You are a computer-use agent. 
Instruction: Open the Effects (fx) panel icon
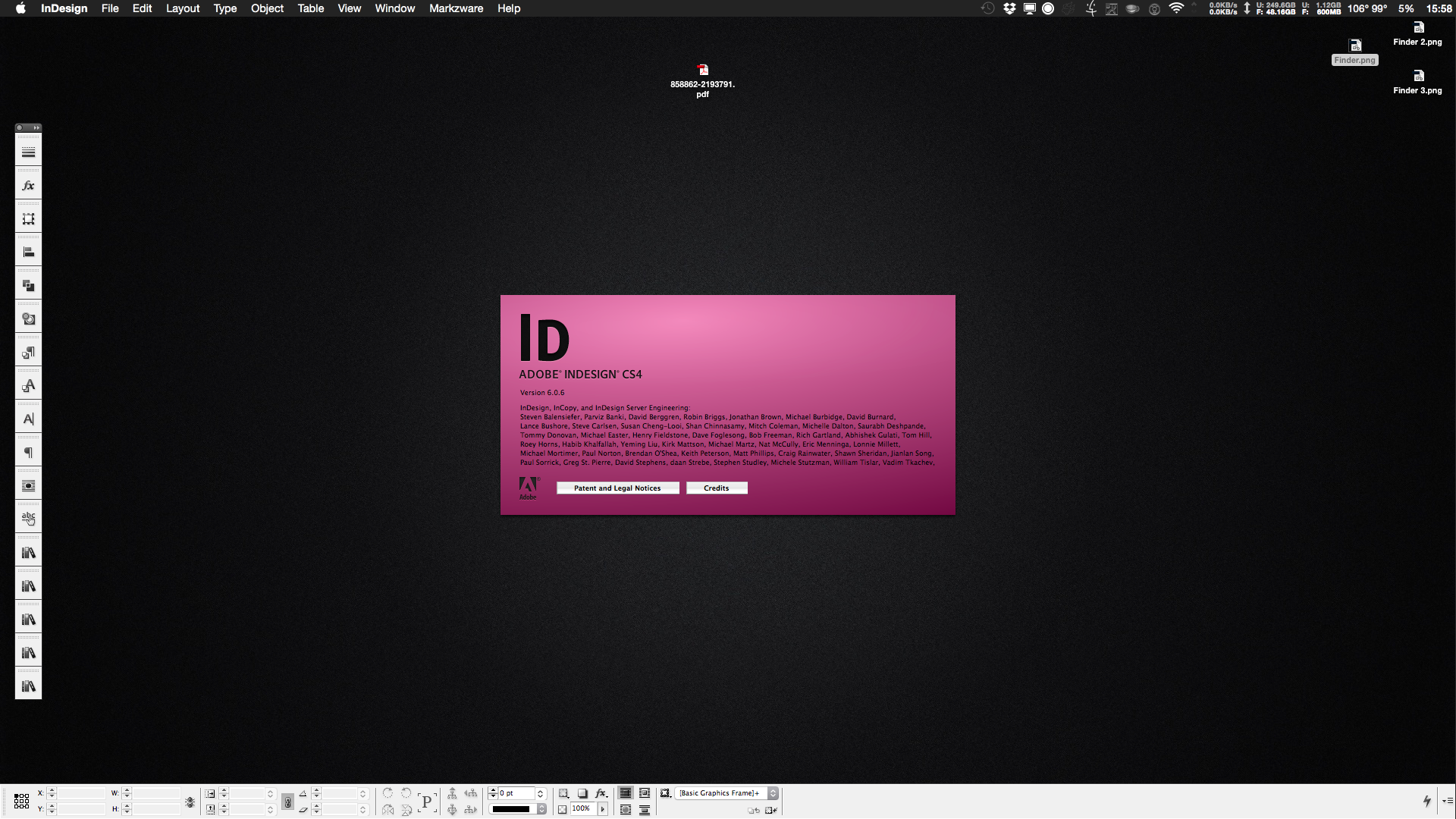(x=28, y=186)
